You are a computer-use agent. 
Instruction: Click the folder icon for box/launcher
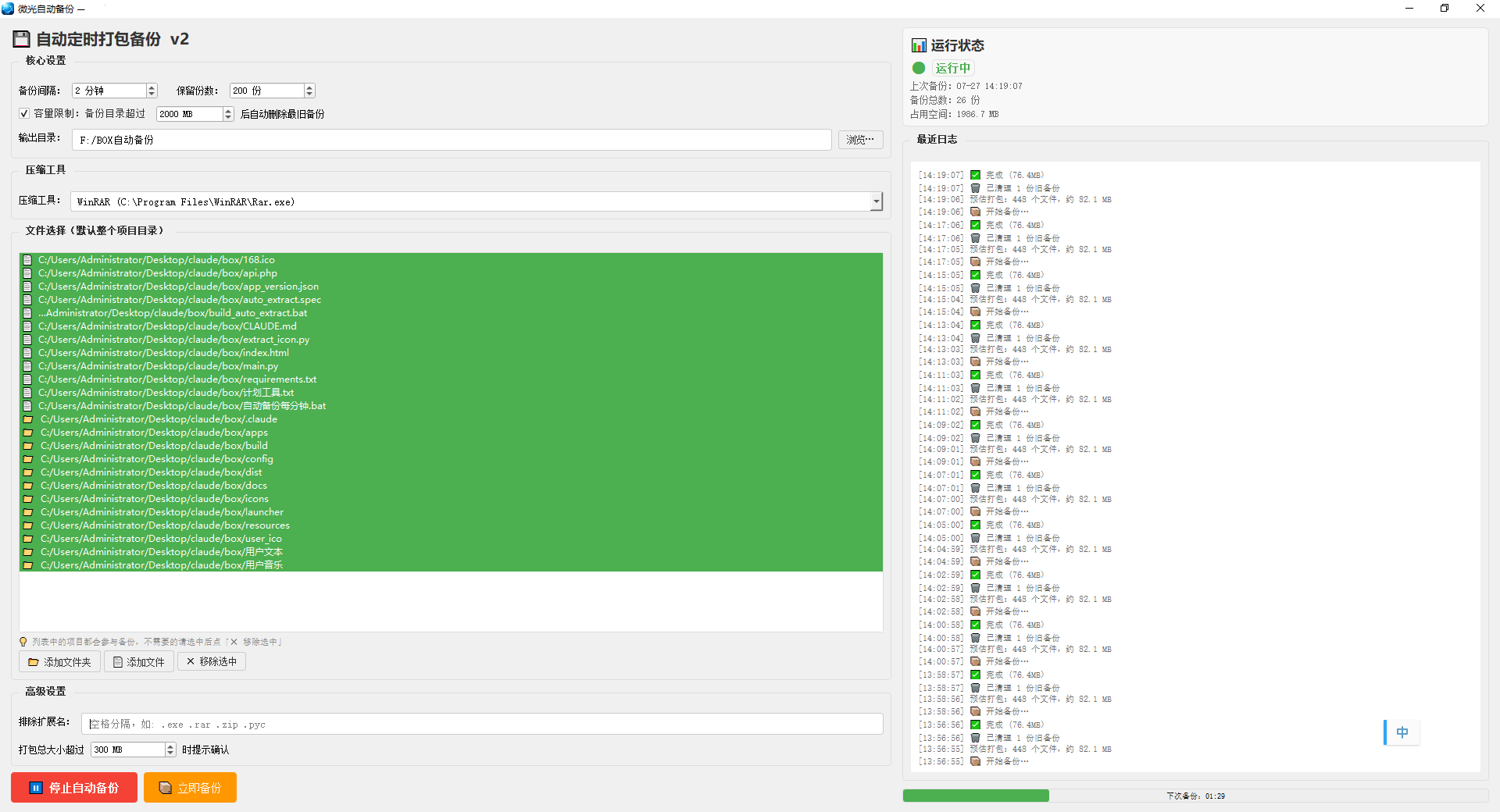point(28,512)
